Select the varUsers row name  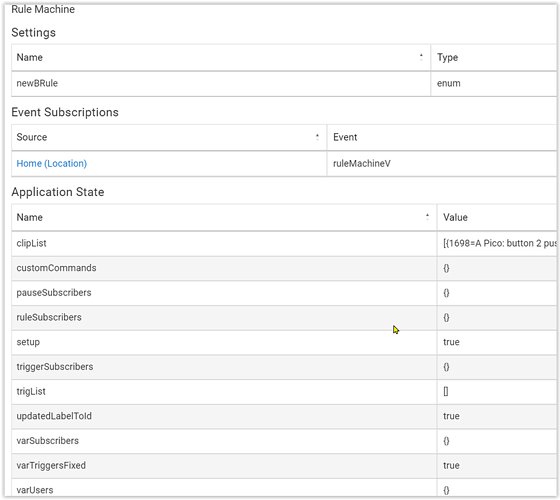tap(35, 490)
